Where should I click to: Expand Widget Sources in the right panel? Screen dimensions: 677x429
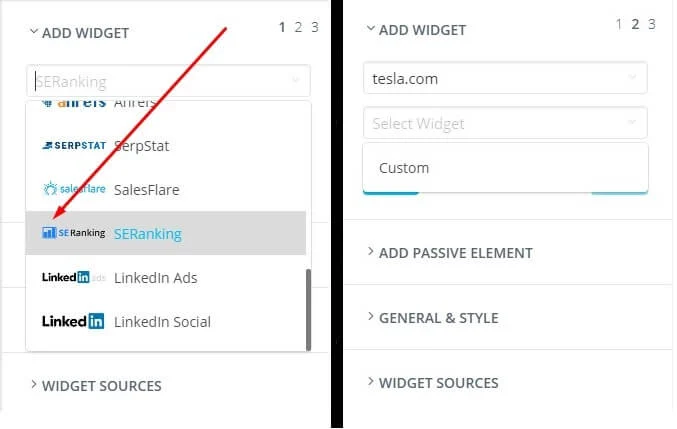438,383
